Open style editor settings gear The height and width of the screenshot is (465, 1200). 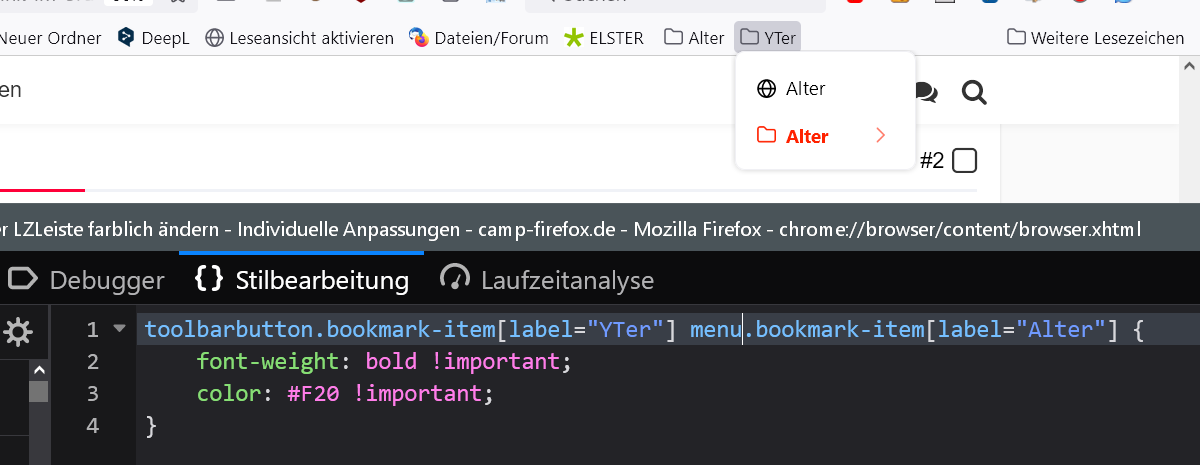pyautogui.click(x=18, y=332)
